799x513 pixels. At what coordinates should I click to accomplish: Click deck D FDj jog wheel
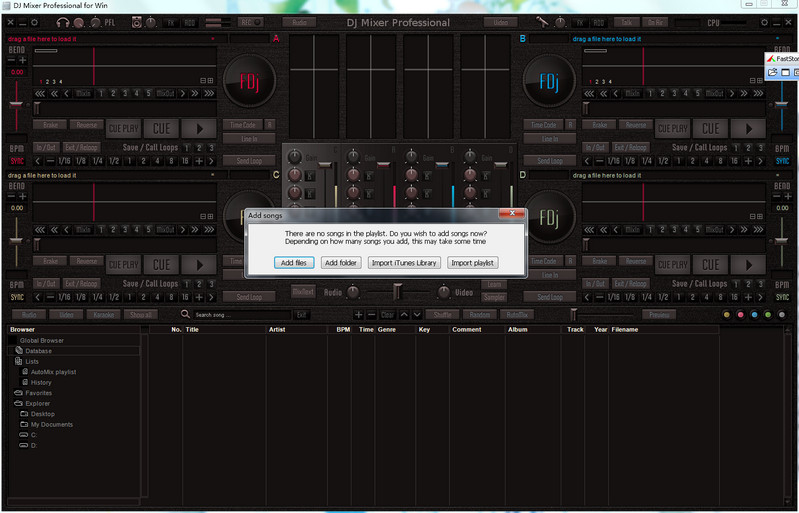(x=549, y=219)
